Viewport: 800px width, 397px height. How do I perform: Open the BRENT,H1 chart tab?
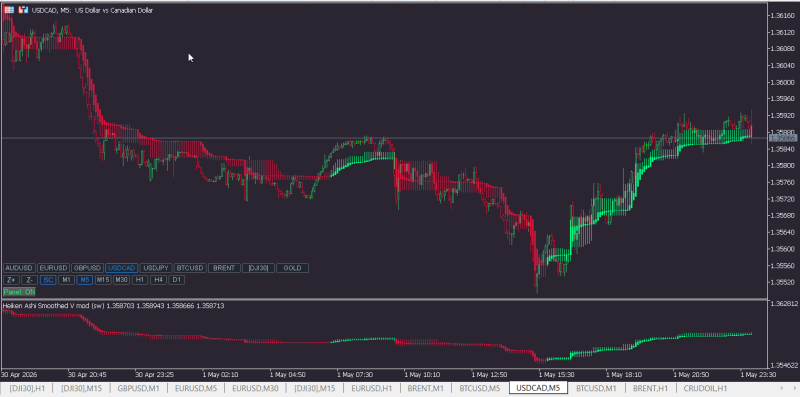pyautogui.click(x=651, y=388)
